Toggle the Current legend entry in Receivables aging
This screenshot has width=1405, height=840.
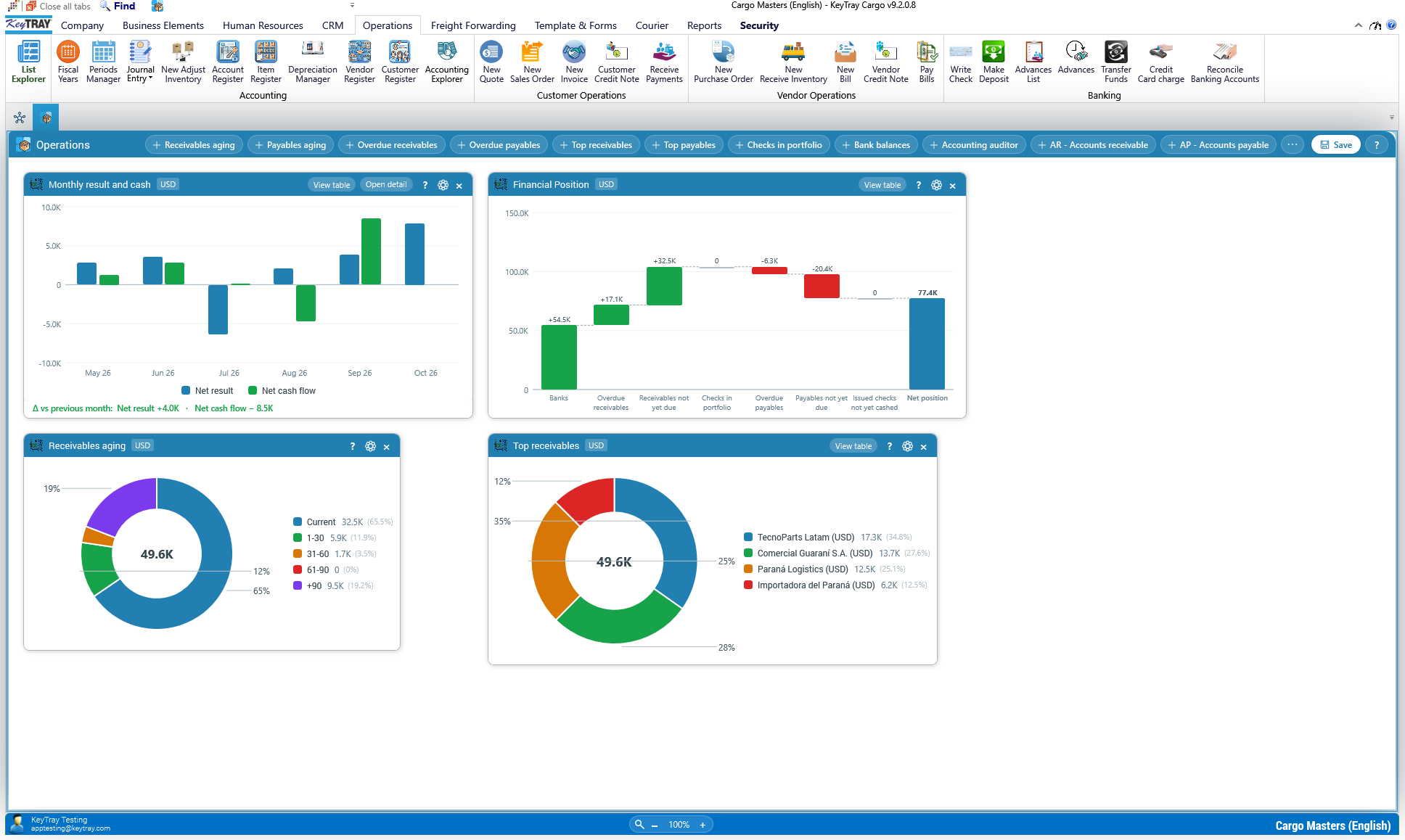[343, 522]
